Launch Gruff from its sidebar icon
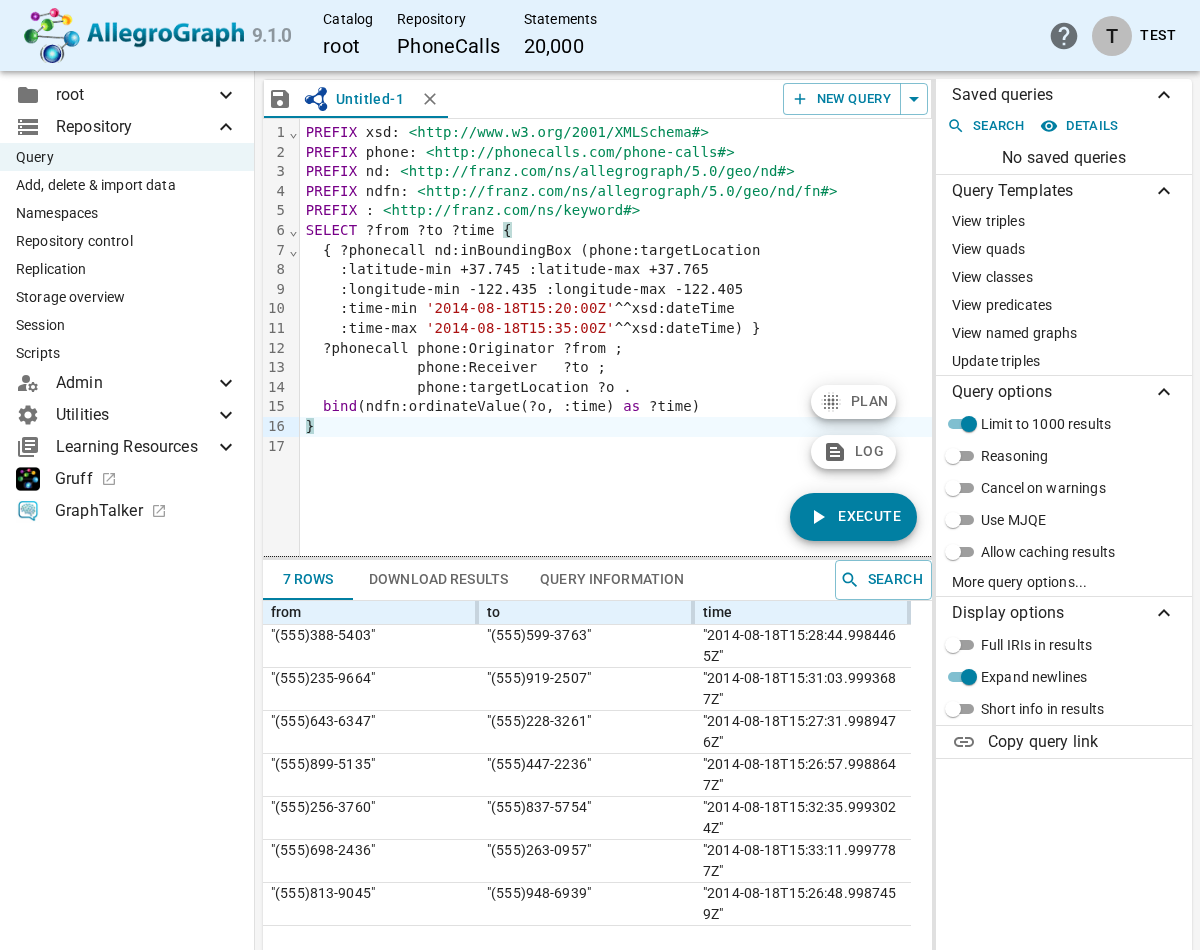The height and width of the screenshot is (950, 1200). pyautogui.click(x=28, y=479)
